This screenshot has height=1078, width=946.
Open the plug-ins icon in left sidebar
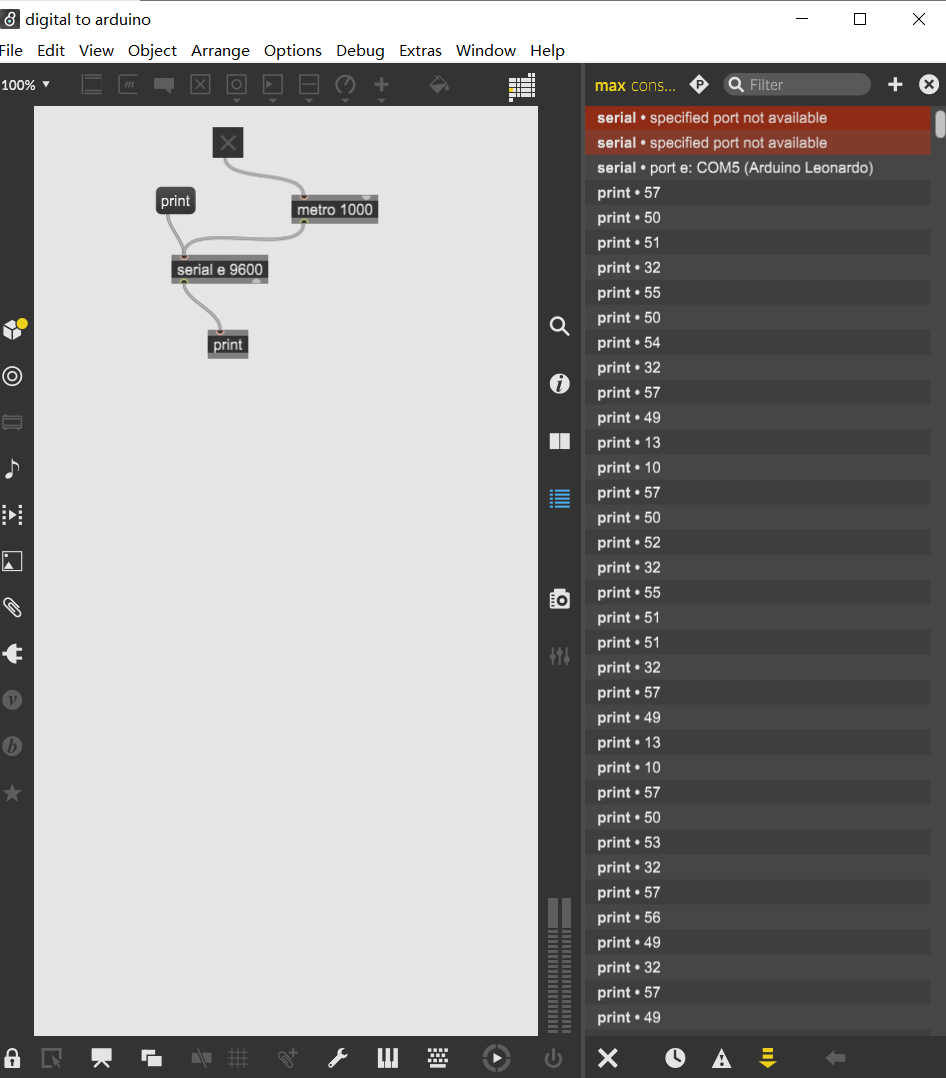[x=12, y=654]
